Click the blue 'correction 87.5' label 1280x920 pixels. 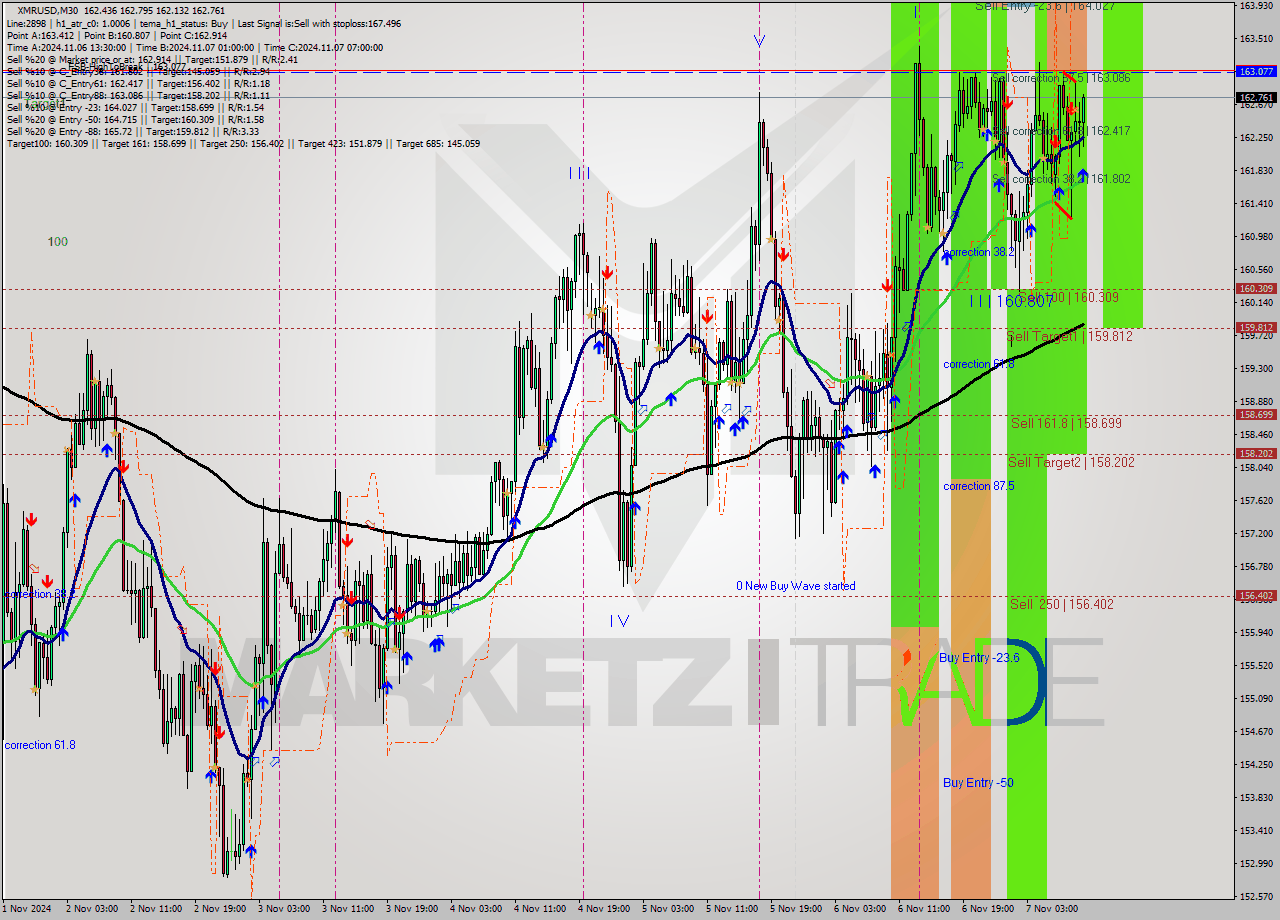click(979, 486)
